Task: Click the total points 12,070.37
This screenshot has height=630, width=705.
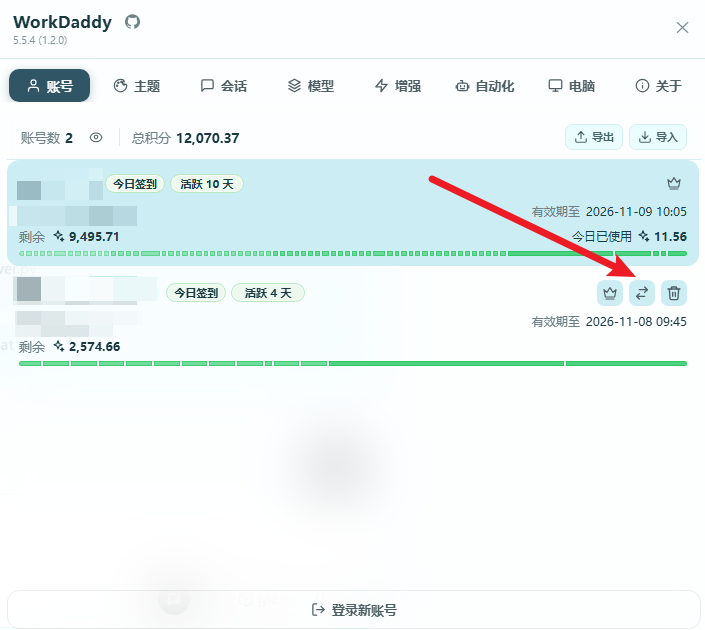Action: (x=208, y=138)
